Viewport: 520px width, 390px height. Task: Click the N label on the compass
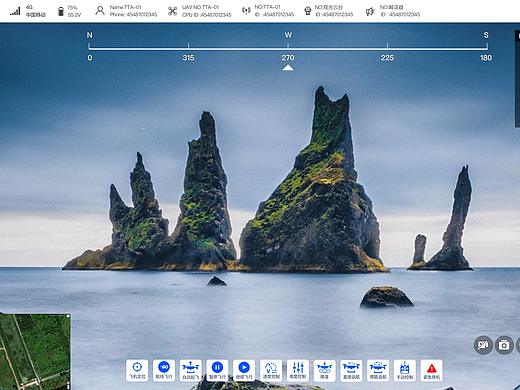[x=89, y=35]
